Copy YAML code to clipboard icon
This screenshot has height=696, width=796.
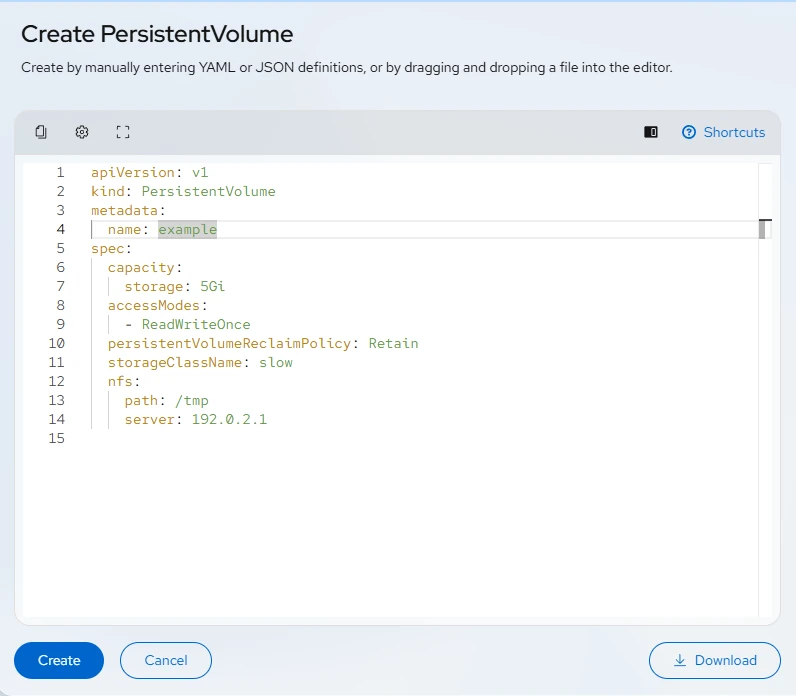pyautogui.click(x=41, y=132)
